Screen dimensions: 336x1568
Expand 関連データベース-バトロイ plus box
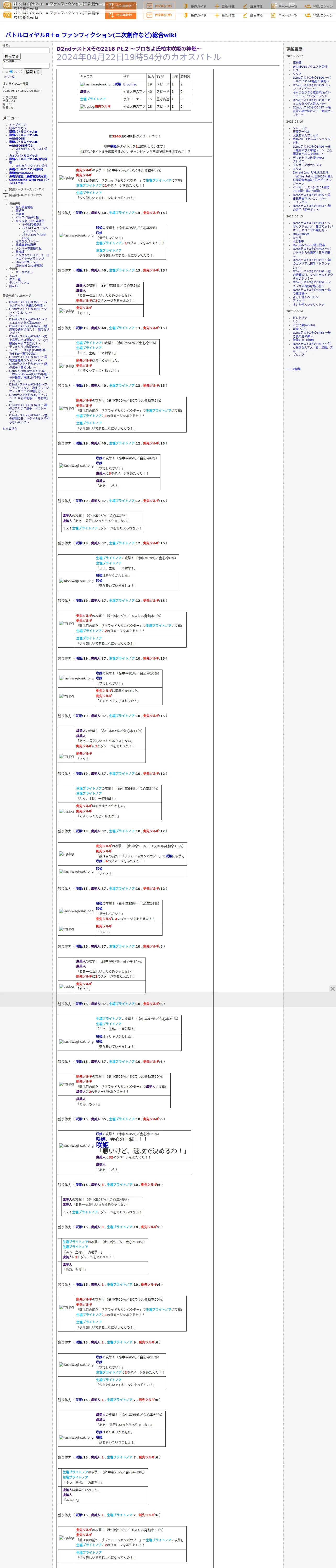(x=5, y=191)
